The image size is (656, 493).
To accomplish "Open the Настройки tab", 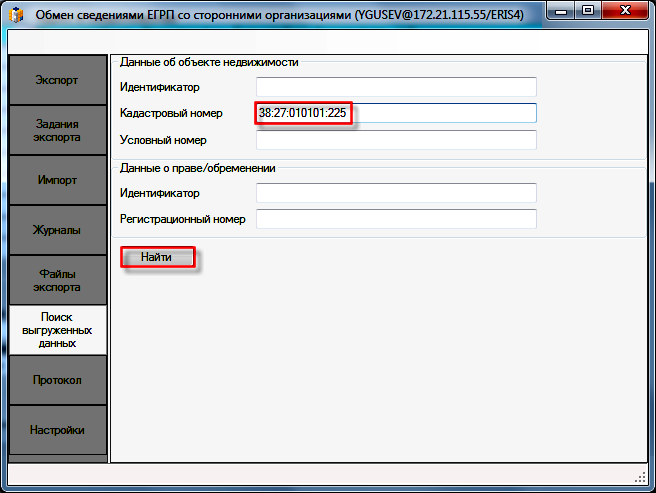I will [58, 430].
